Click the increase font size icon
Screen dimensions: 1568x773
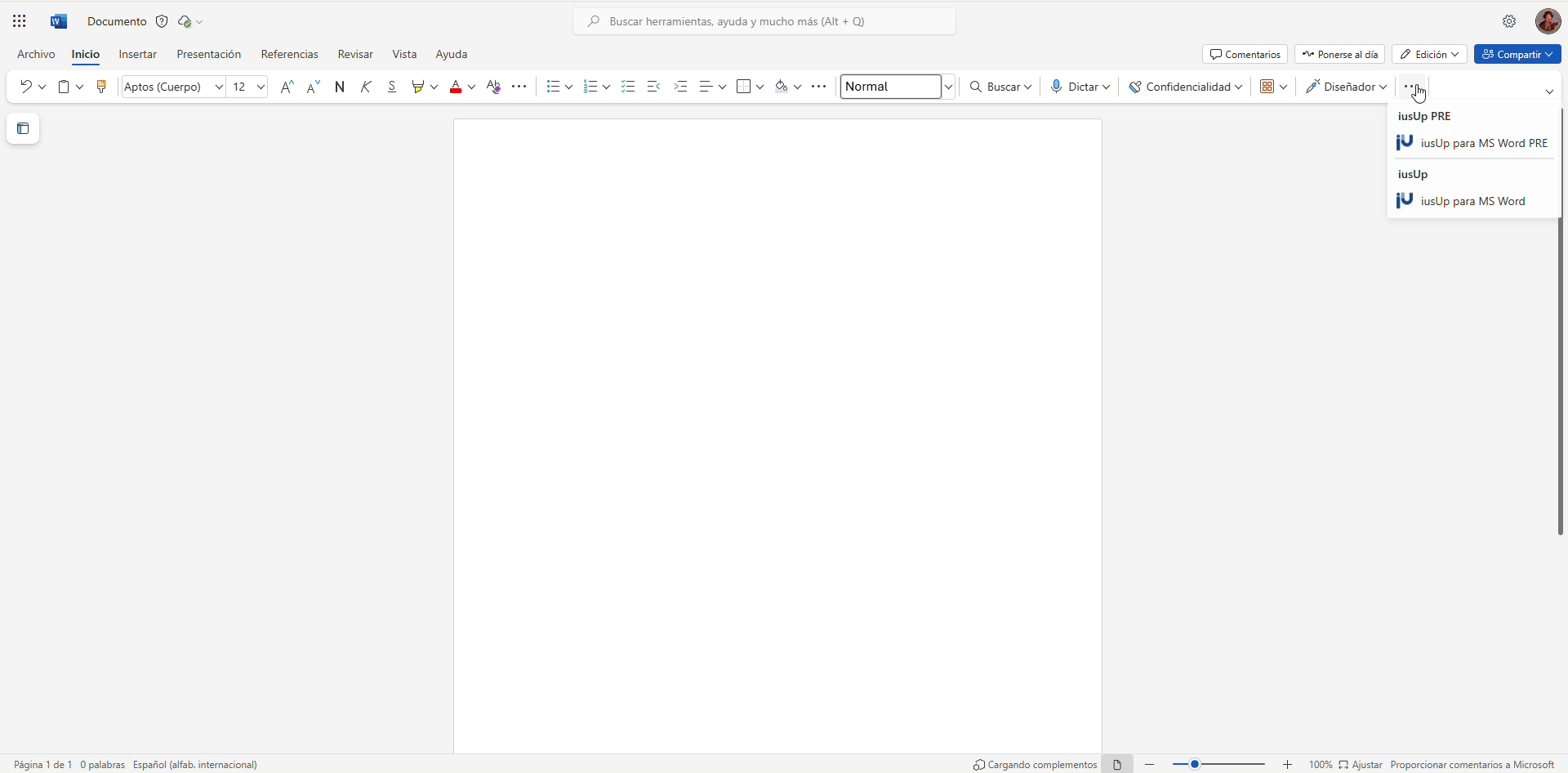287,87
